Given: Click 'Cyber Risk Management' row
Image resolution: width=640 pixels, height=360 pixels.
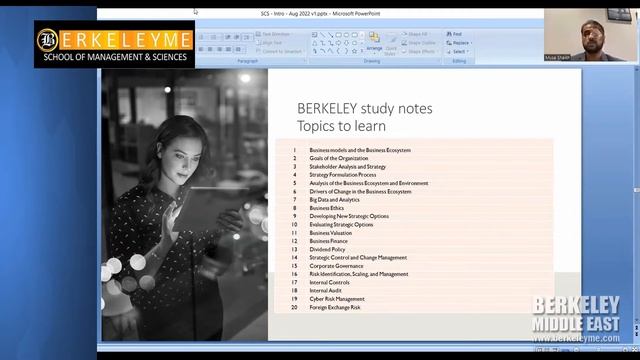Looking at the screenshot, I should click(x=337, y=299).
